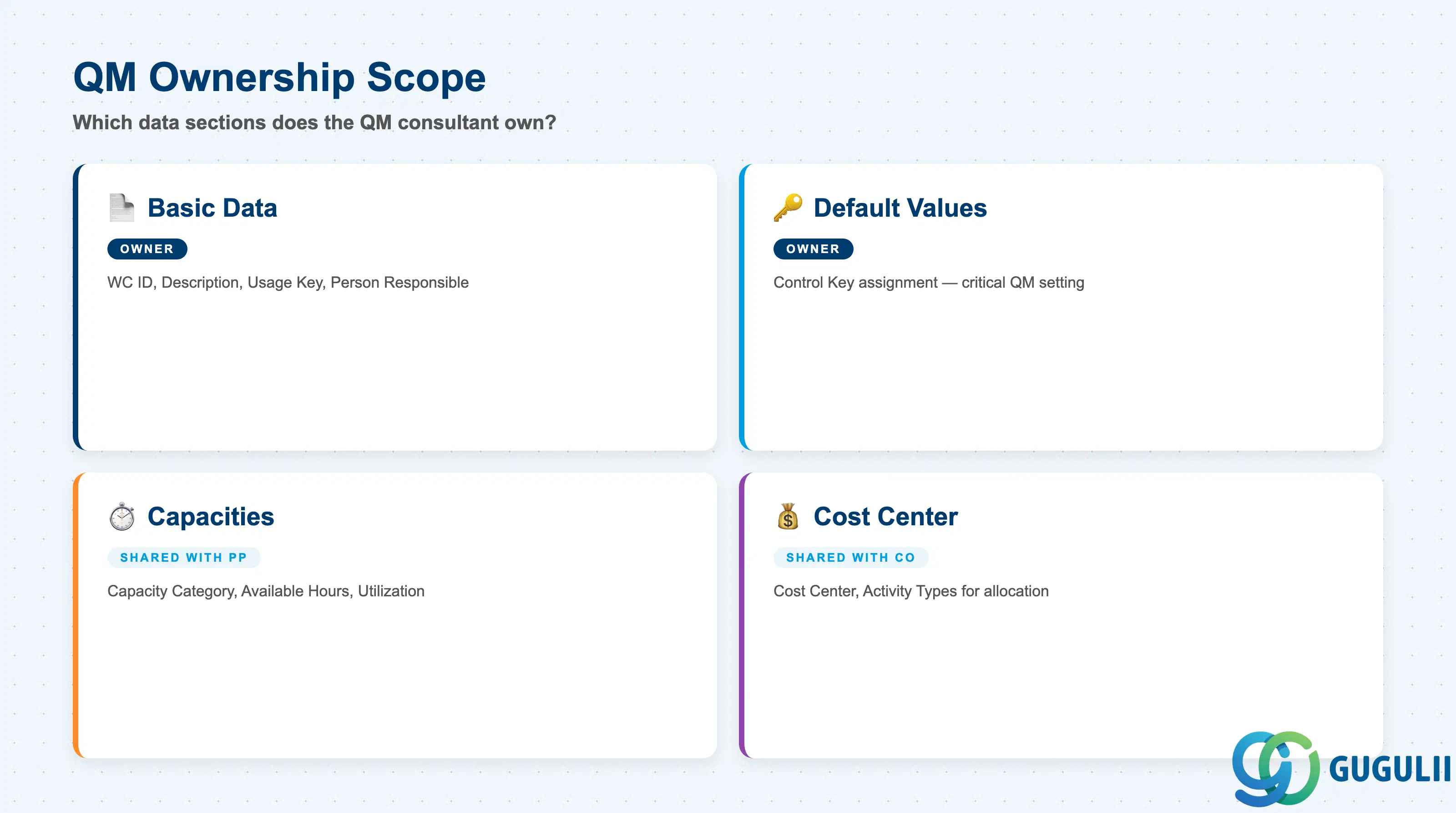Click text 'Capacity Category, Available Hours, Utilization'

[x=266, y=591]
